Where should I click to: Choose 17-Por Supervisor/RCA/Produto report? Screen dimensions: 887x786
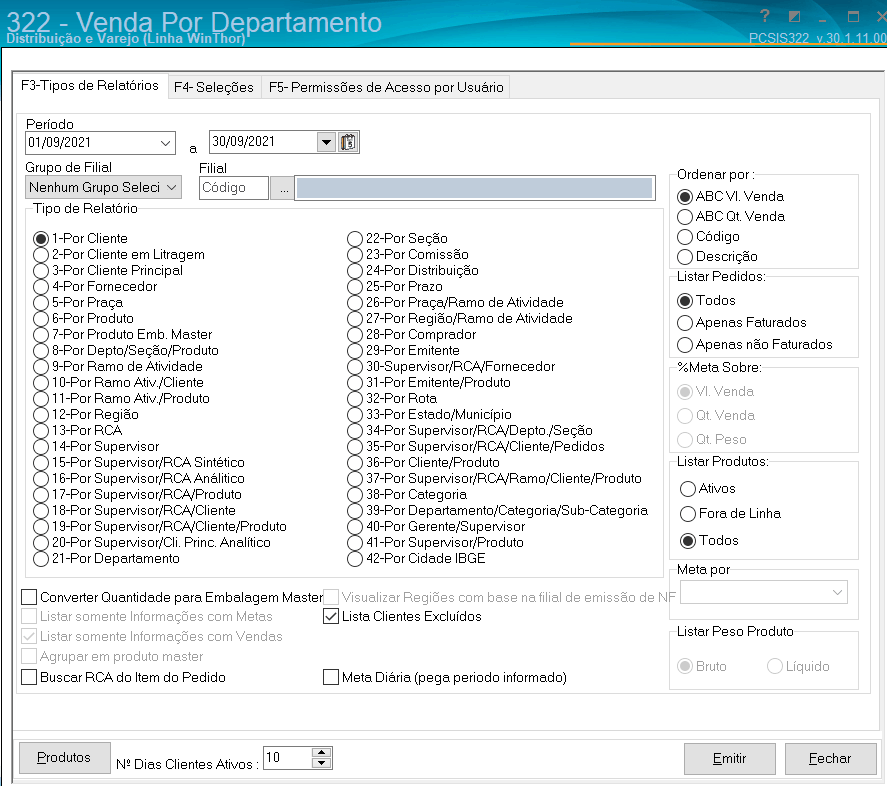tap(41, 495)
